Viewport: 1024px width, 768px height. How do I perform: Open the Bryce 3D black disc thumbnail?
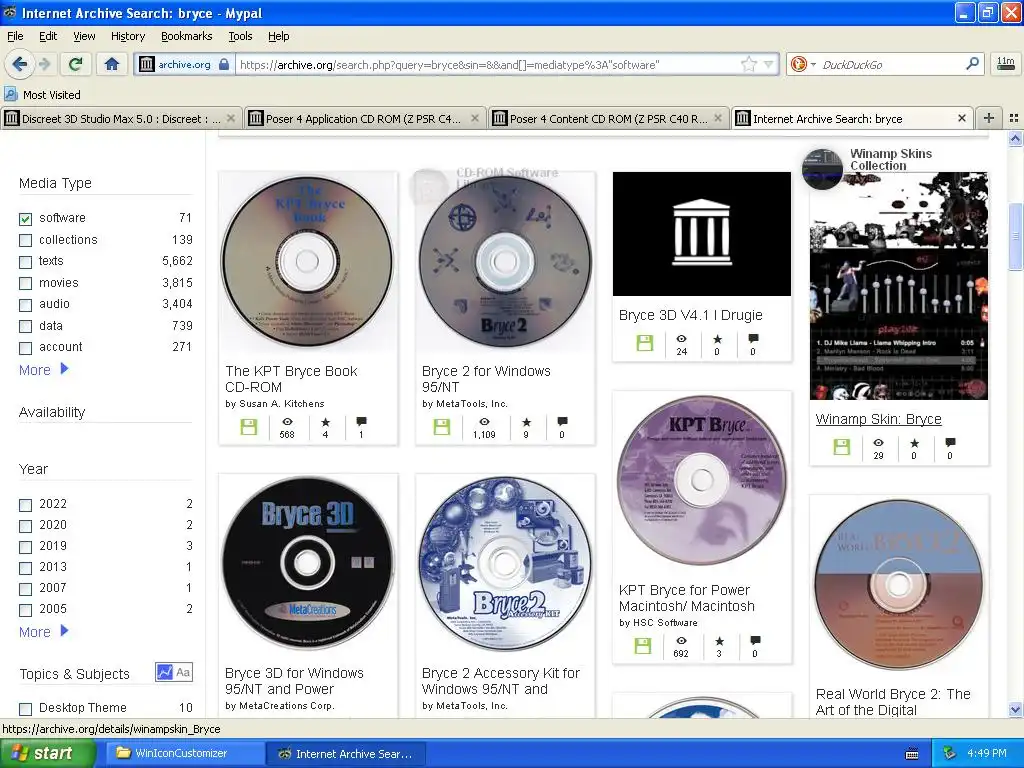click(308, 564)
